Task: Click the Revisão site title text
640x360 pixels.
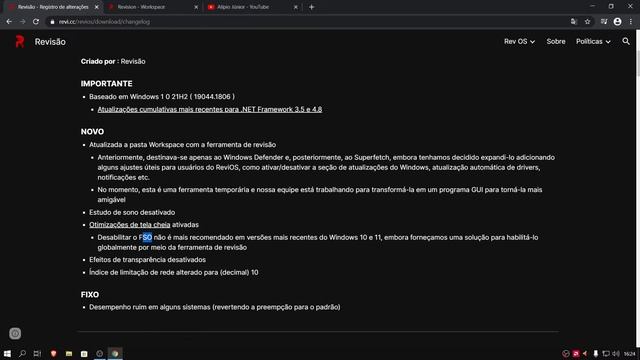Action: [50, 42]
